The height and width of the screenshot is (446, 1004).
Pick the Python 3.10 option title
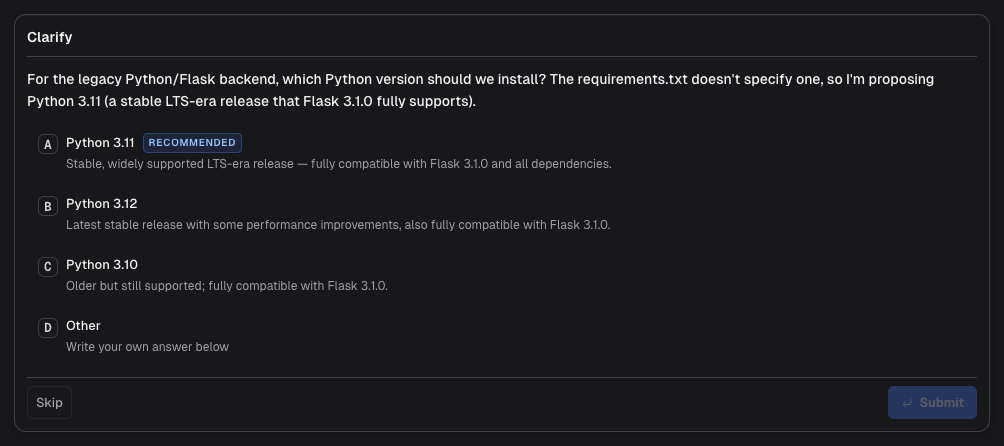pos(102,265)
